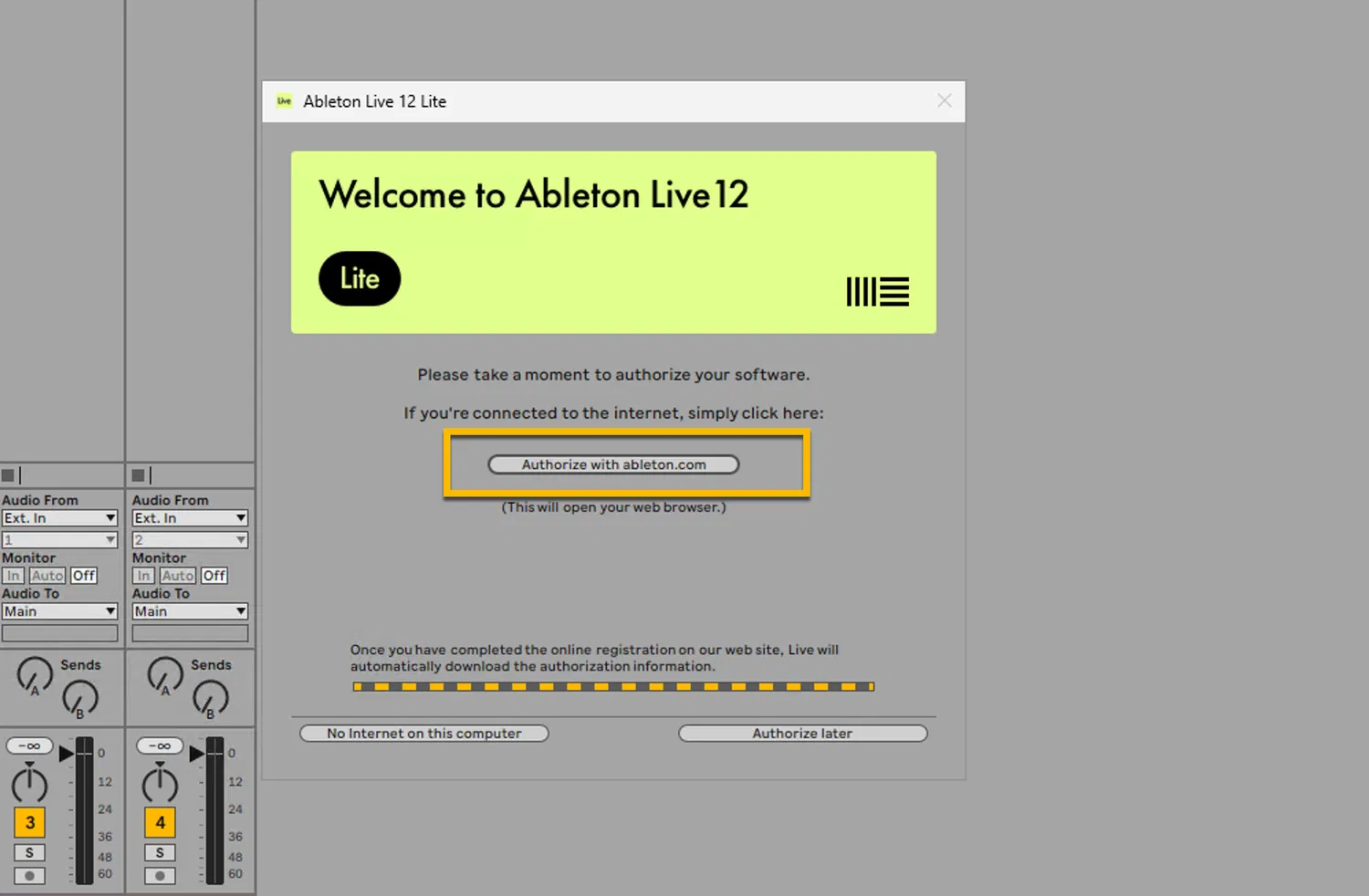Click "Audio To" label on track 4
1369x896 pixels.
click(x=161, y=593)
